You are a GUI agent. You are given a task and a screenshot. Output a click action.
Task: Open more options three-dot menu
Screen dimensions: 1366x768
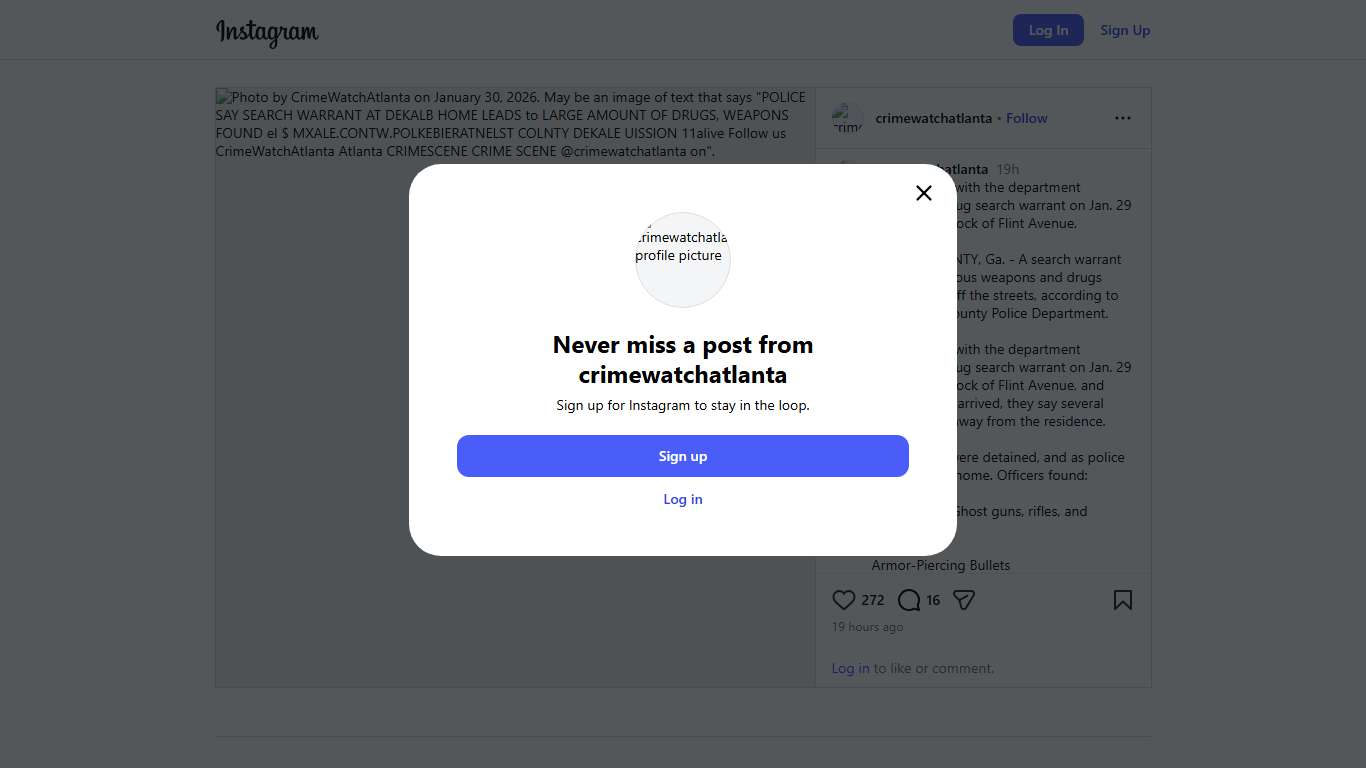[x=1123, y=118]
